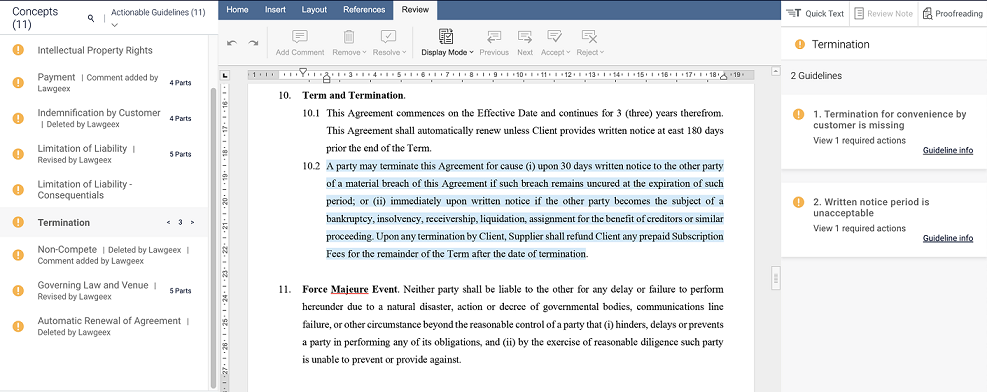
Task: Go to Previous change
Action: tap(494, 43)
